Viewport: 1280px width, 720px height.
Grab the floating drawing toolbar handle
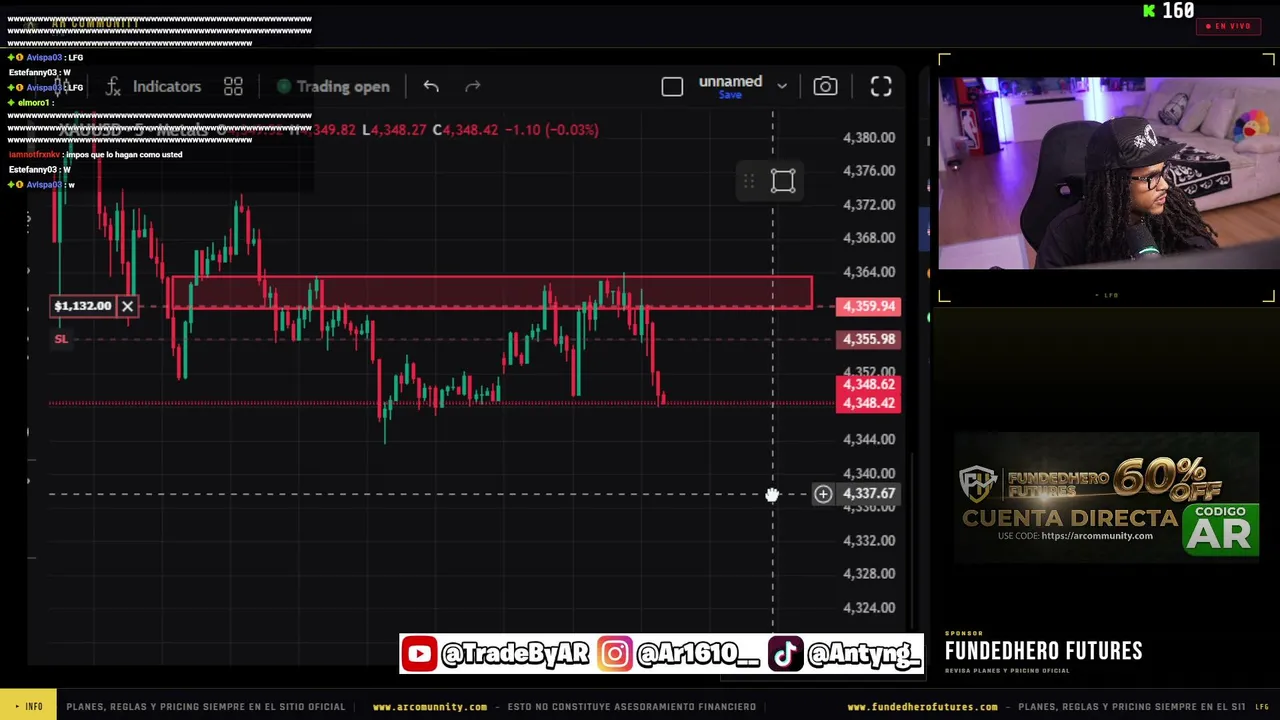point(749,181)
